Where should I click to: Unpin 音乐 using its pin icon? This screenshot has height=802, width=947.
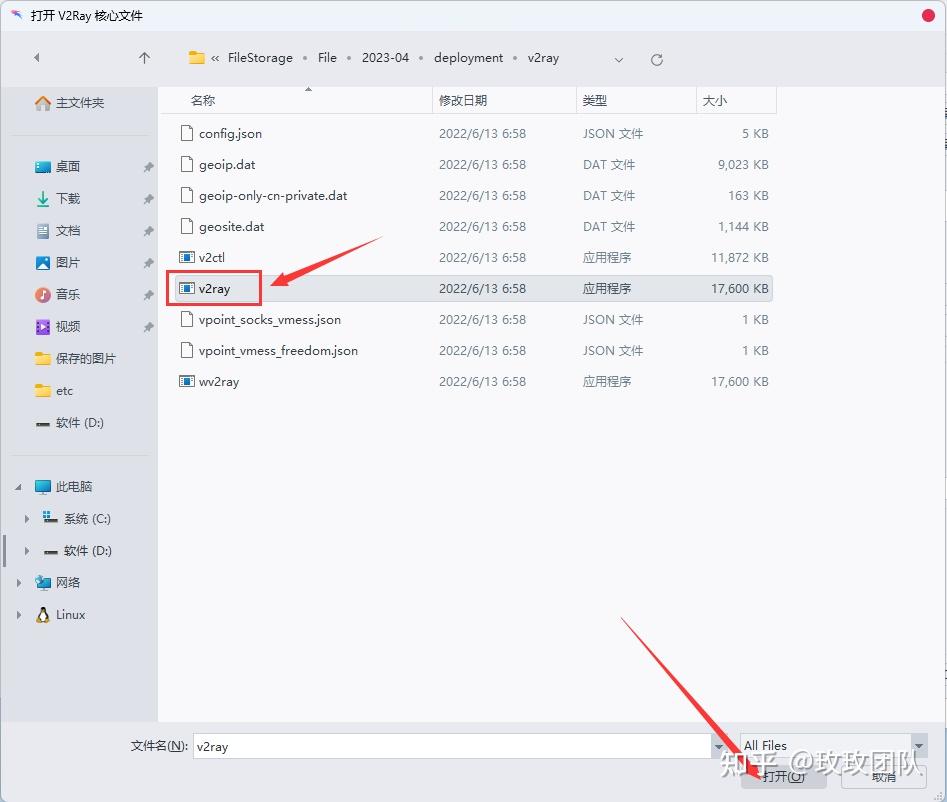[148, 295]
